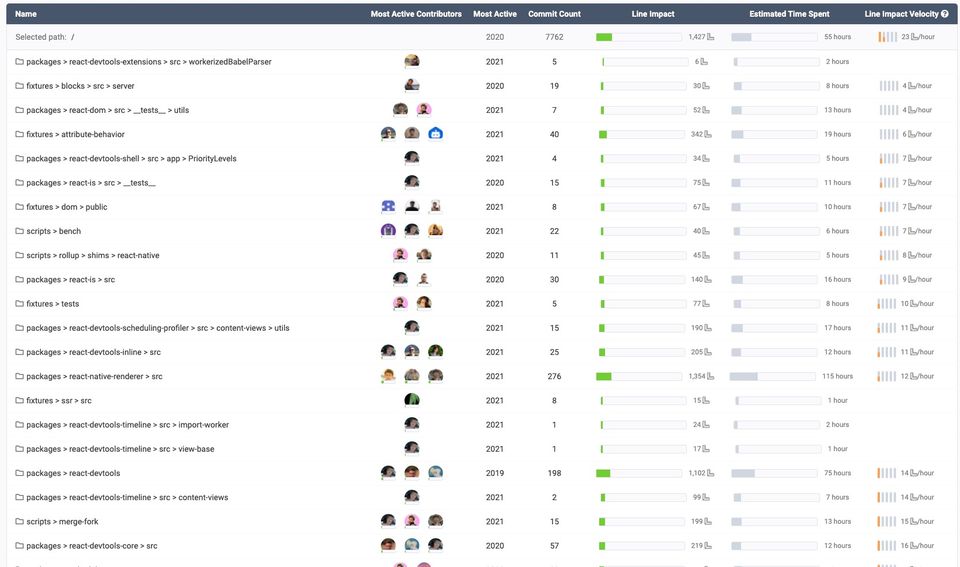Open fixtures > dom > public
The width and height of the screenshot is (960, 567).
pos(67,207)
